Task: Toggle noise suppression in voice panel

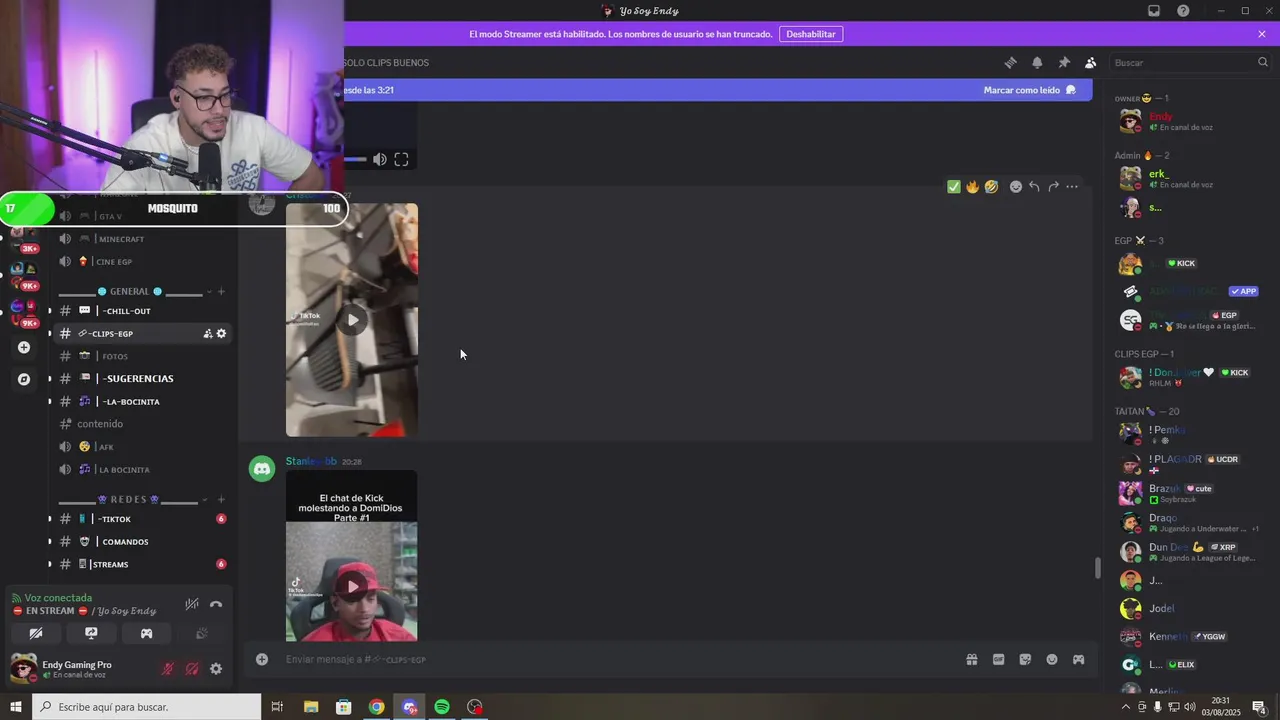Action: [x=192, y=604]
